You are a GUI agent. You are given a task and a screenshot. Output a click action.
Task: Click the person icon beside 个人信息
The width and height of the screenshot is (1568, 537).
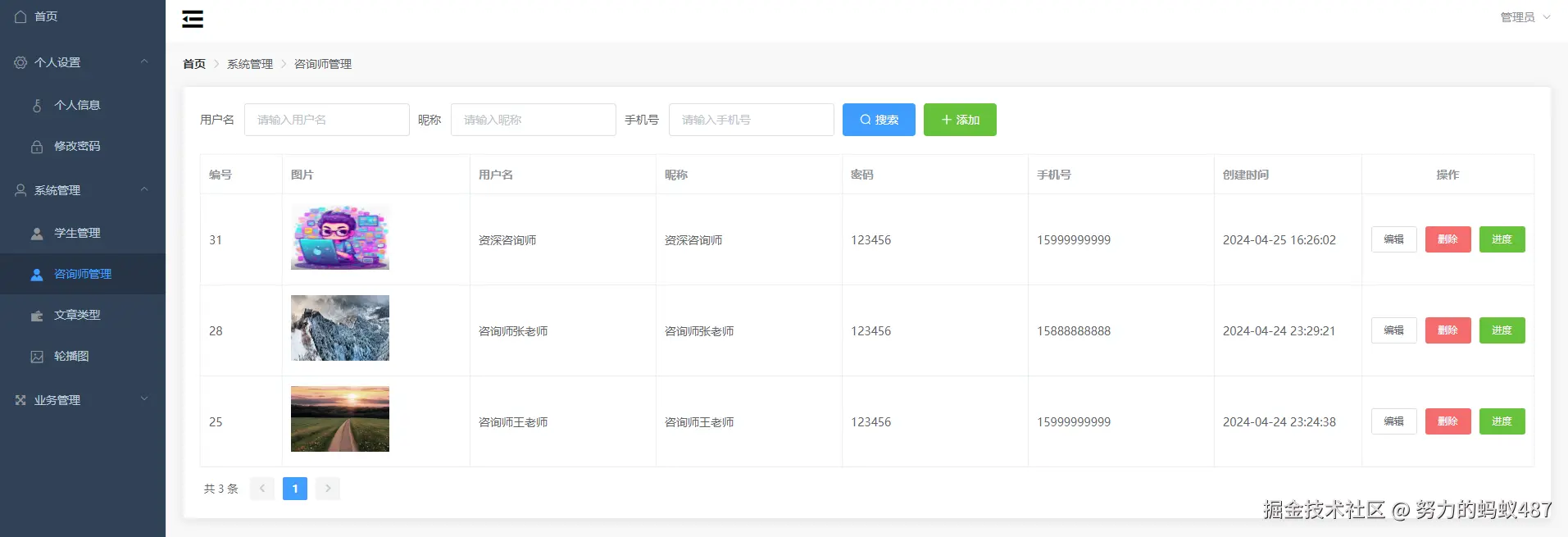point(37,105)
